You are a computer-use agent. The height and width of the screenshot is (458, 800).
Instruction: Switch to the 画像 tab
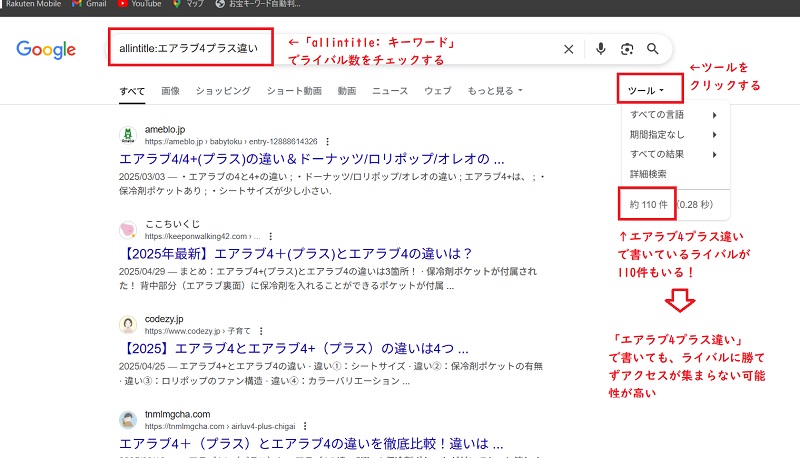point(170,91)
